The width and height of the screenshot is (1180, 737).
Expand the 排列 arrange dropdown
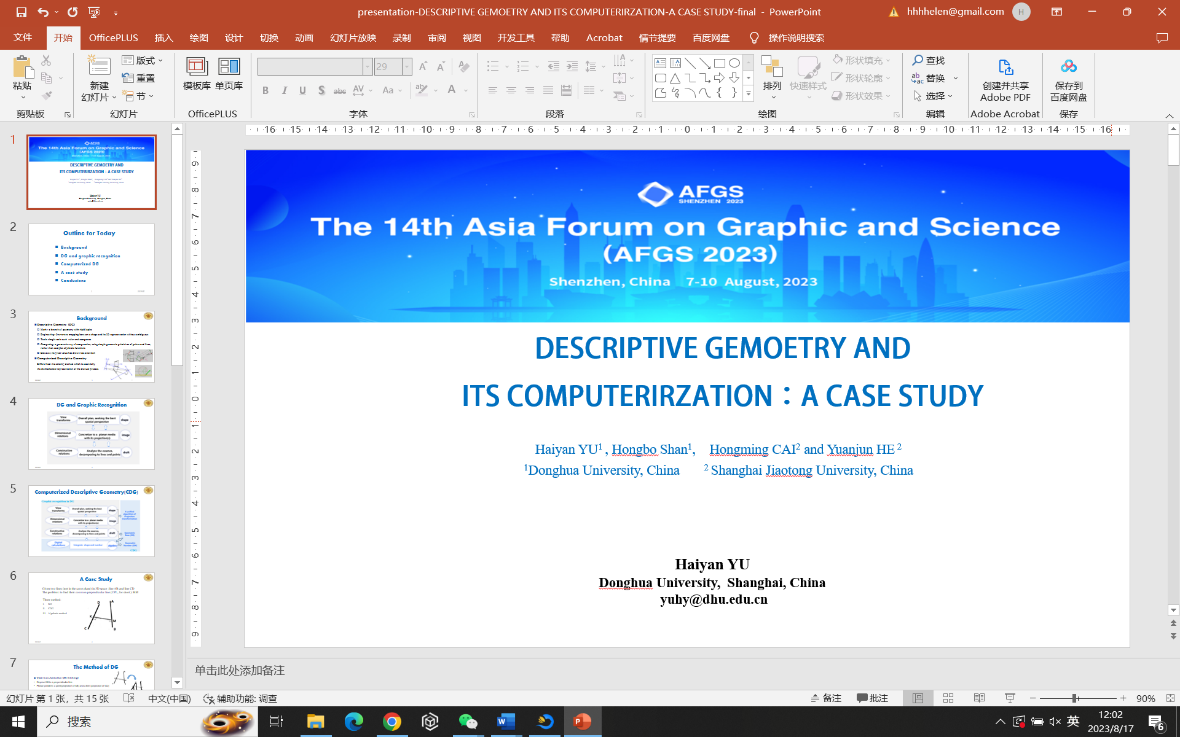(x=771, y=86)
